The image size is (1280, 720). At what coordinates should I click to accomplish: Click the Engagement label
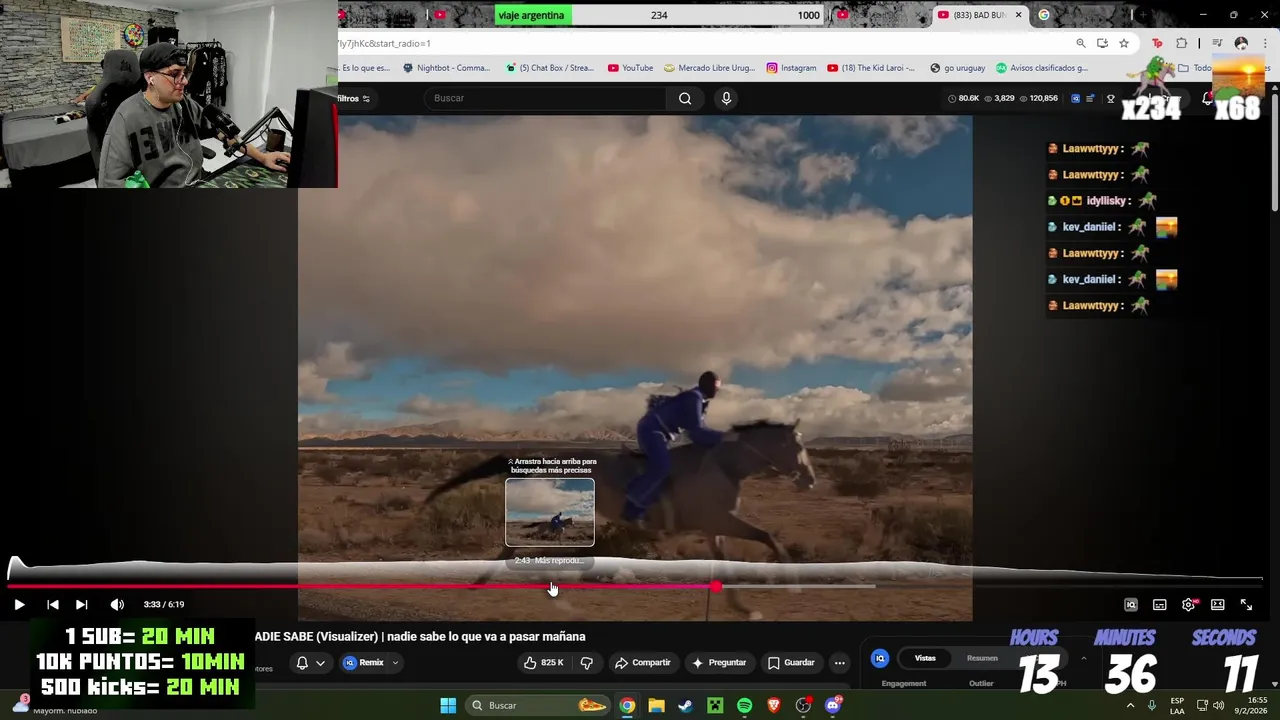click(903, 683)
